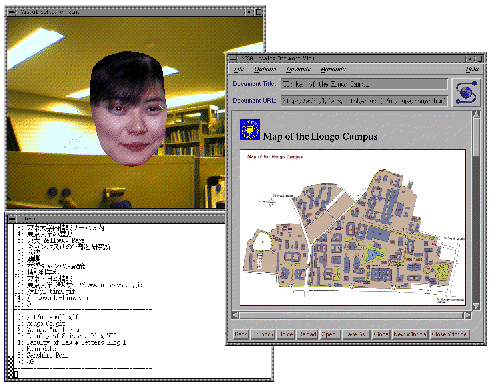Click the vertical scrollbar up arrow

pyautogui.click(x=476, y=114)
